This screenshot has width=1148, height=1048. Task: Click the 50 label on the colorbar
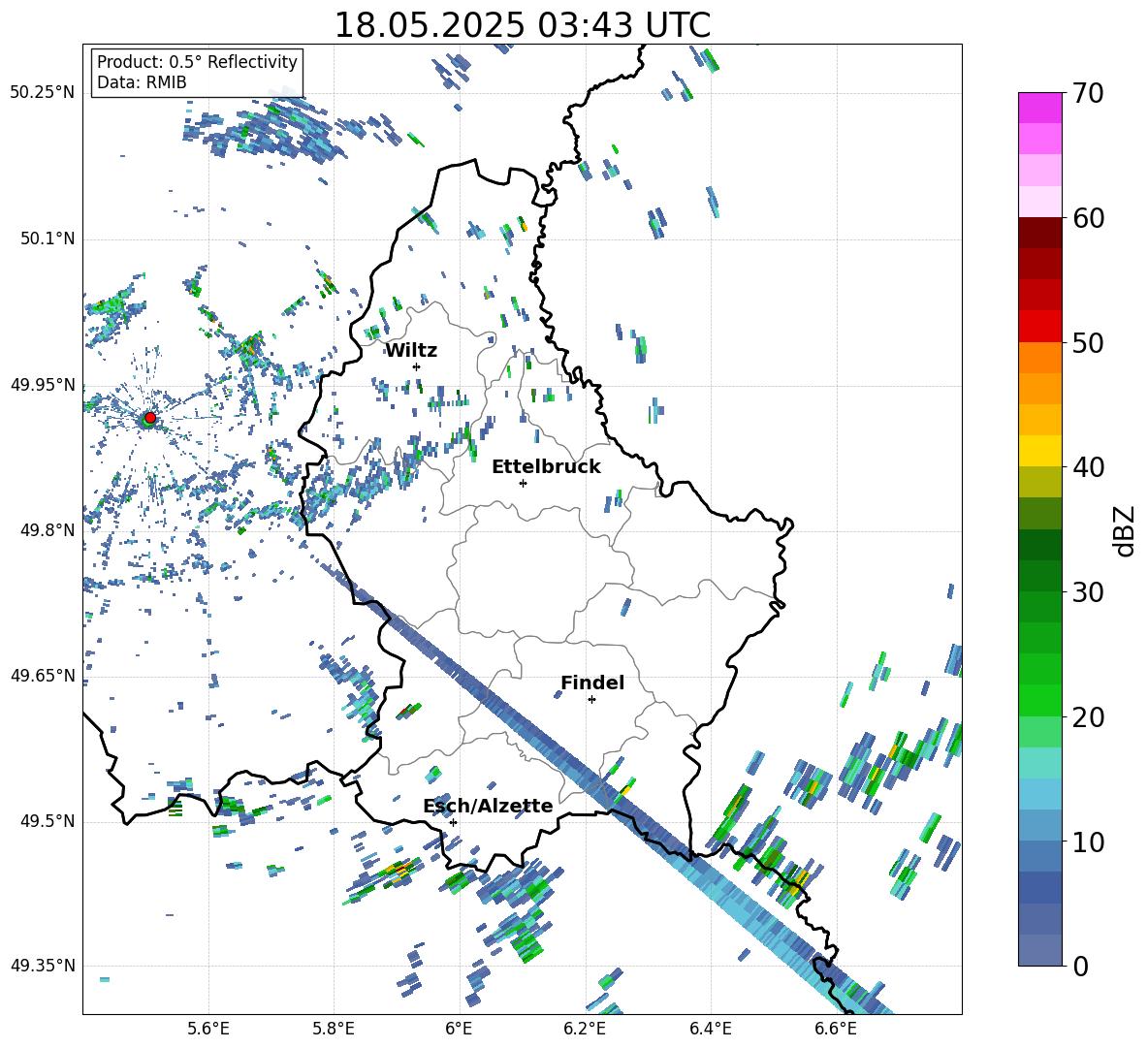1087,342
